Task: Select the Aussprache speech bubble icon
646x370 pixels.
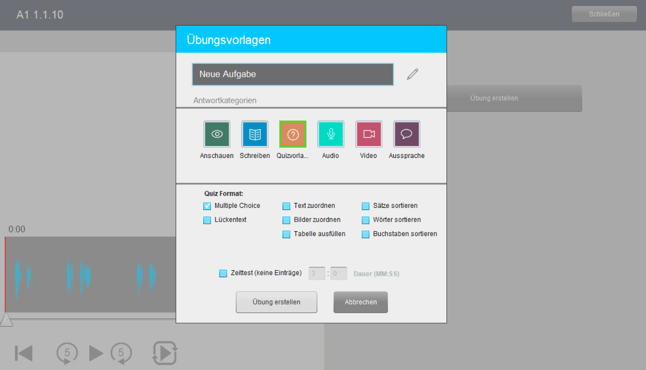Action: coord(407,134)
